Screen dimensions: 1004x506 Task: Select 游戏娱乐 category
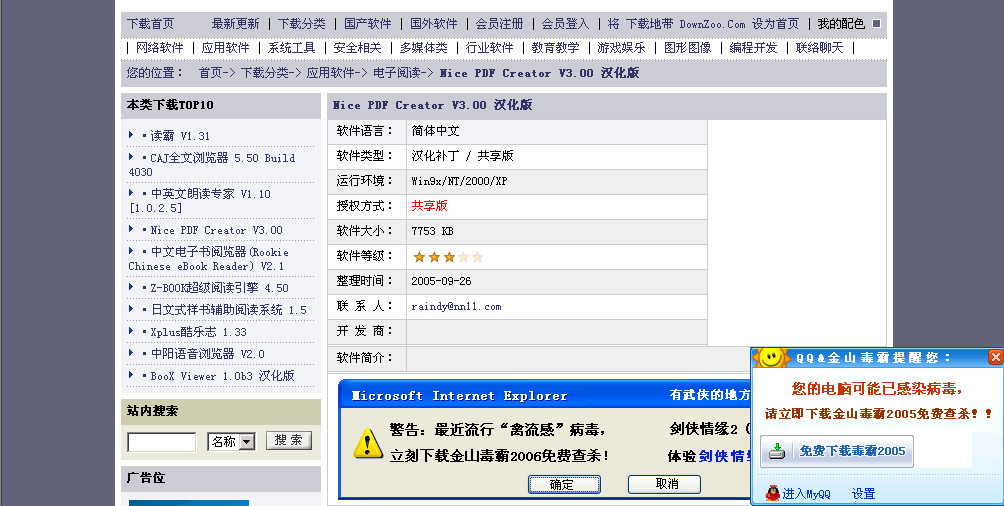621,47
